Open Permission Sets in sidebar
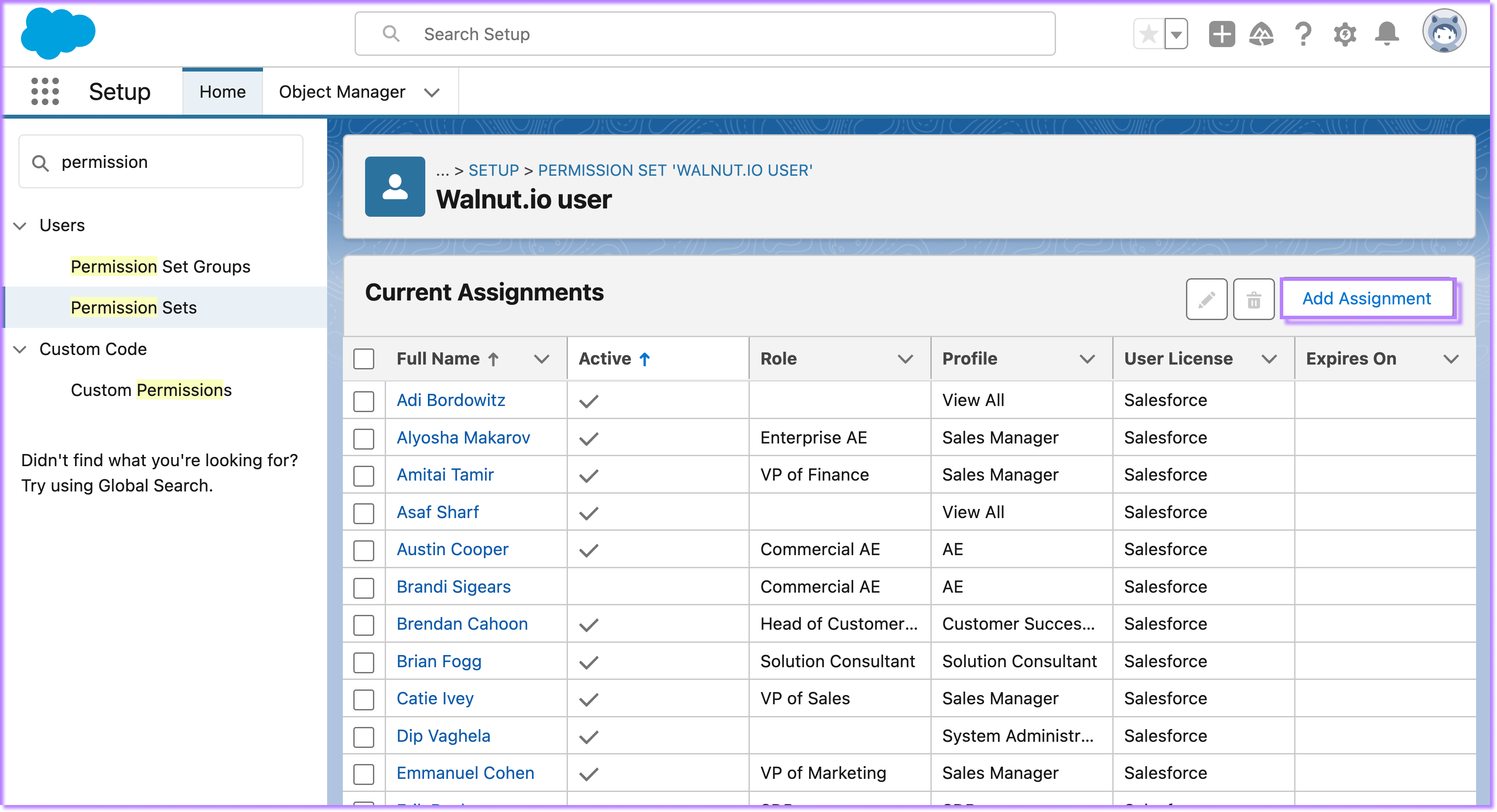 click(133, 308)
